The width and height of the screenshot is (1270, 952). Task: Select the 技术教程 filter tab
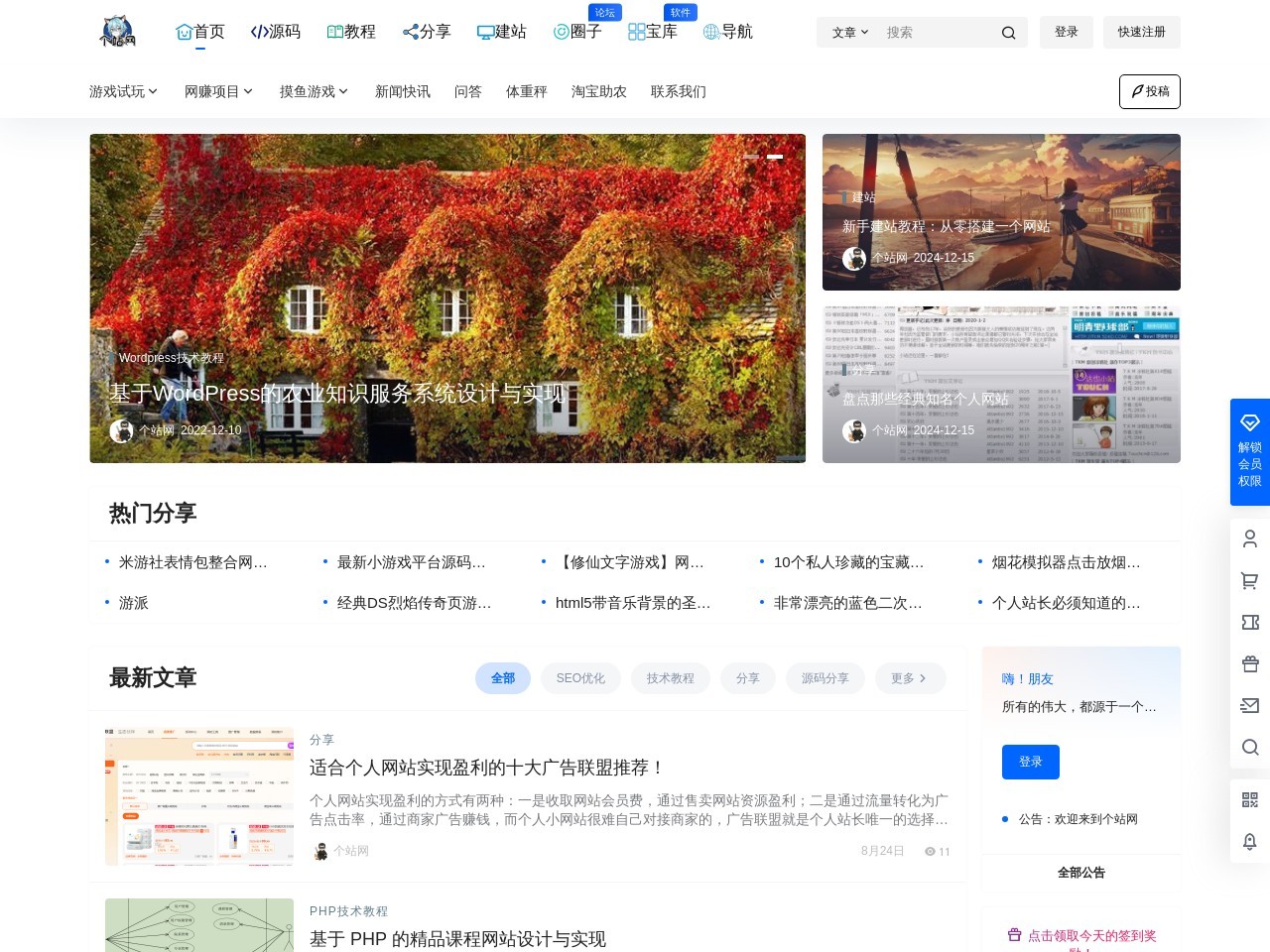[671, 678]
